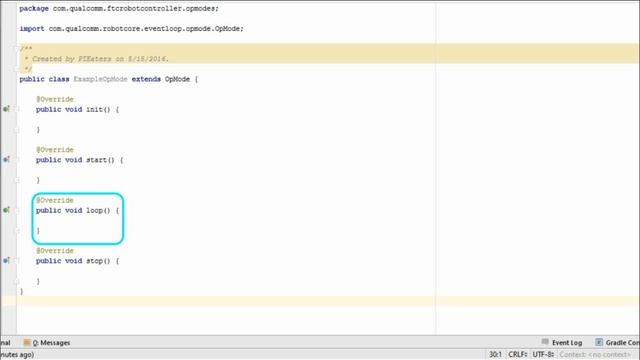Fold the Javadoc comment block at its start
Screen dimensions: 640x360
(17, 49)
